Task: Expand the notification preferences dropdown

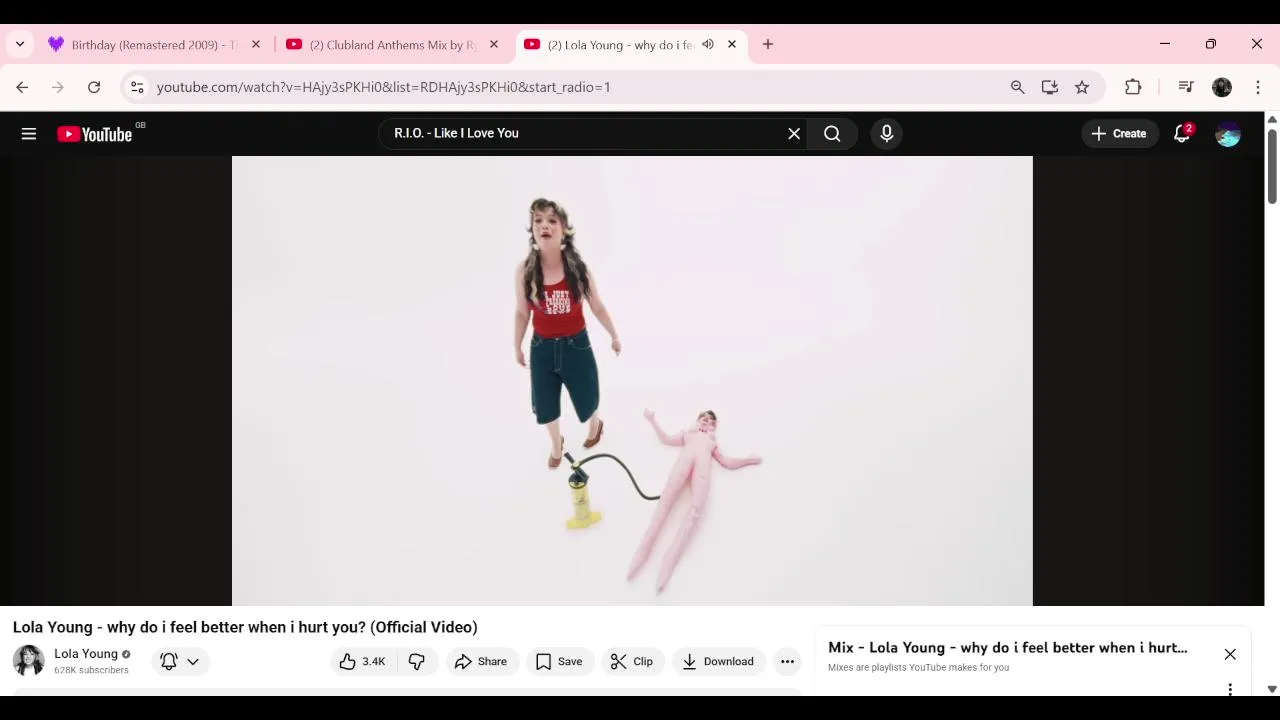Action: [x=180, y=662]
